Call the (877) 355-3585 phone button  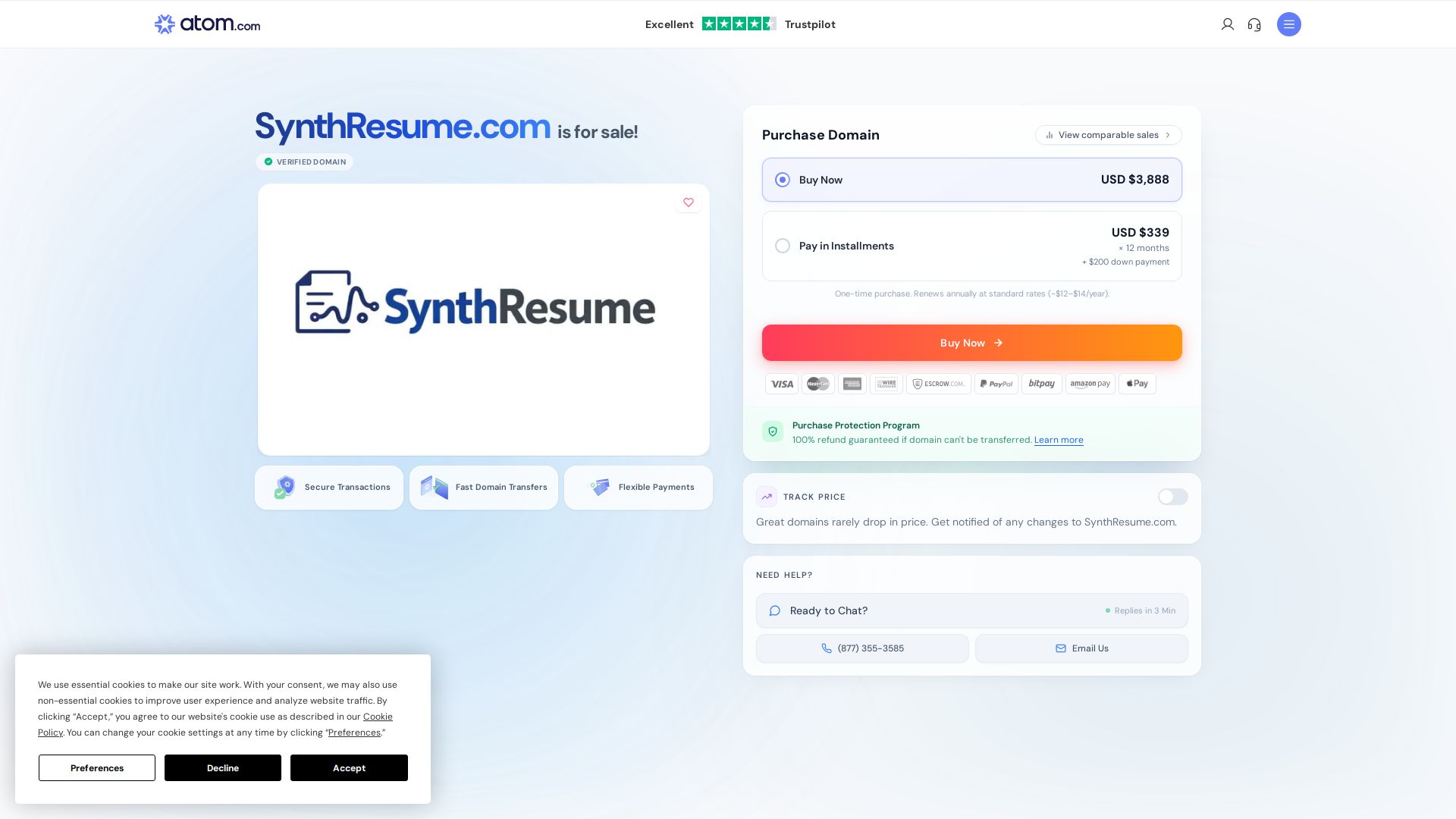pos(862,648)
